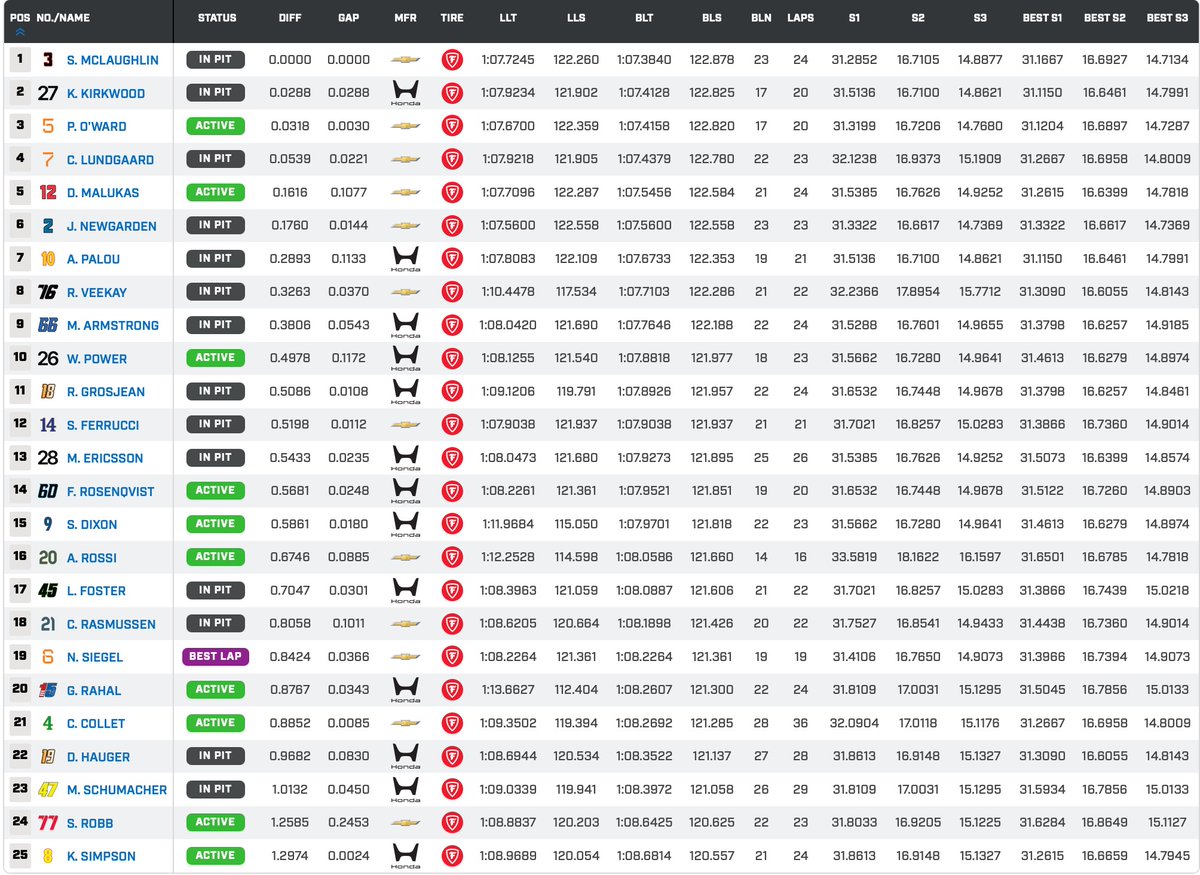Click the car number 15 icon for Rahal

pos(48,690)
